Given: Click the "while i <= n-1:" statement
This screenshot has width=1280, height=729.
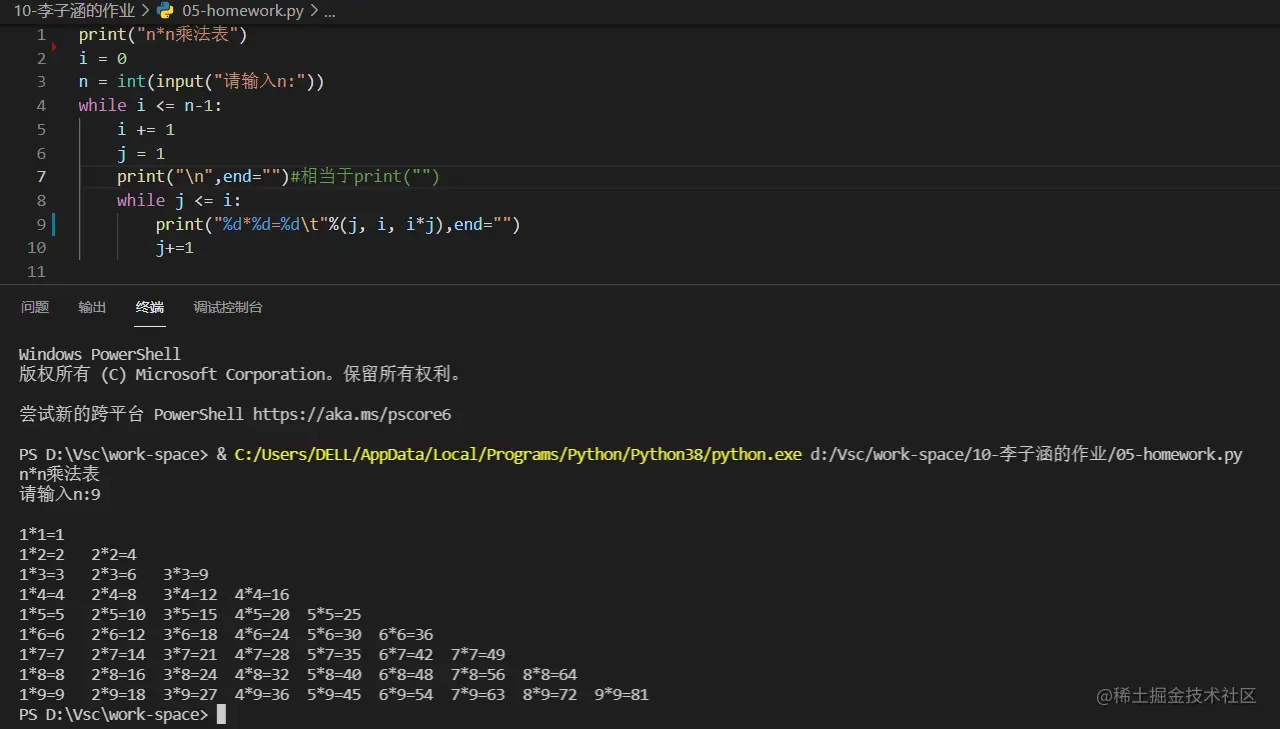Looking at the screenshot, I should 150,106.
